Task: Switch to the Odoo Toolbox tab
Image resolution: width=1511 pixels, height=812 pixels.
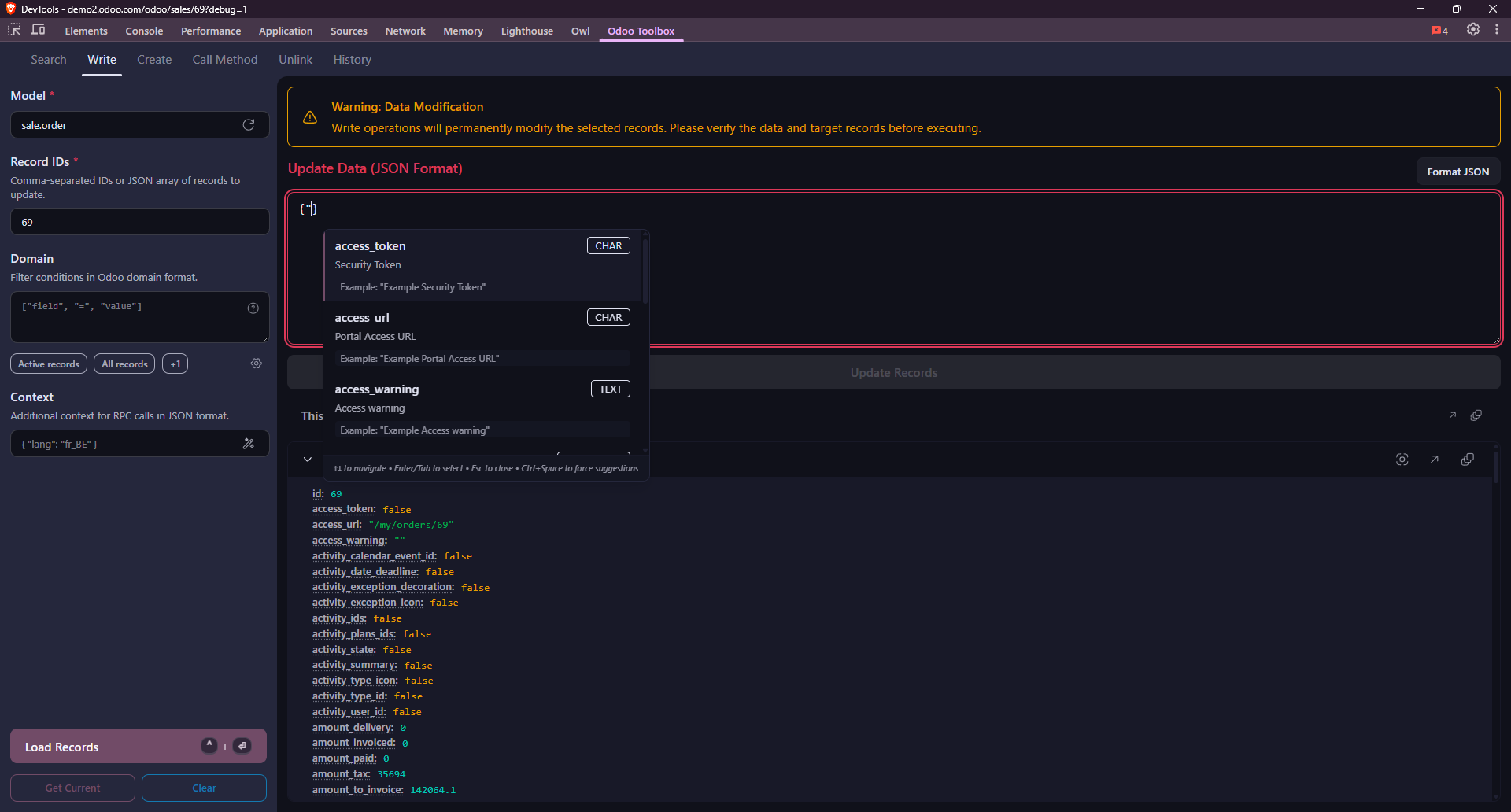Action: (641, 31)
